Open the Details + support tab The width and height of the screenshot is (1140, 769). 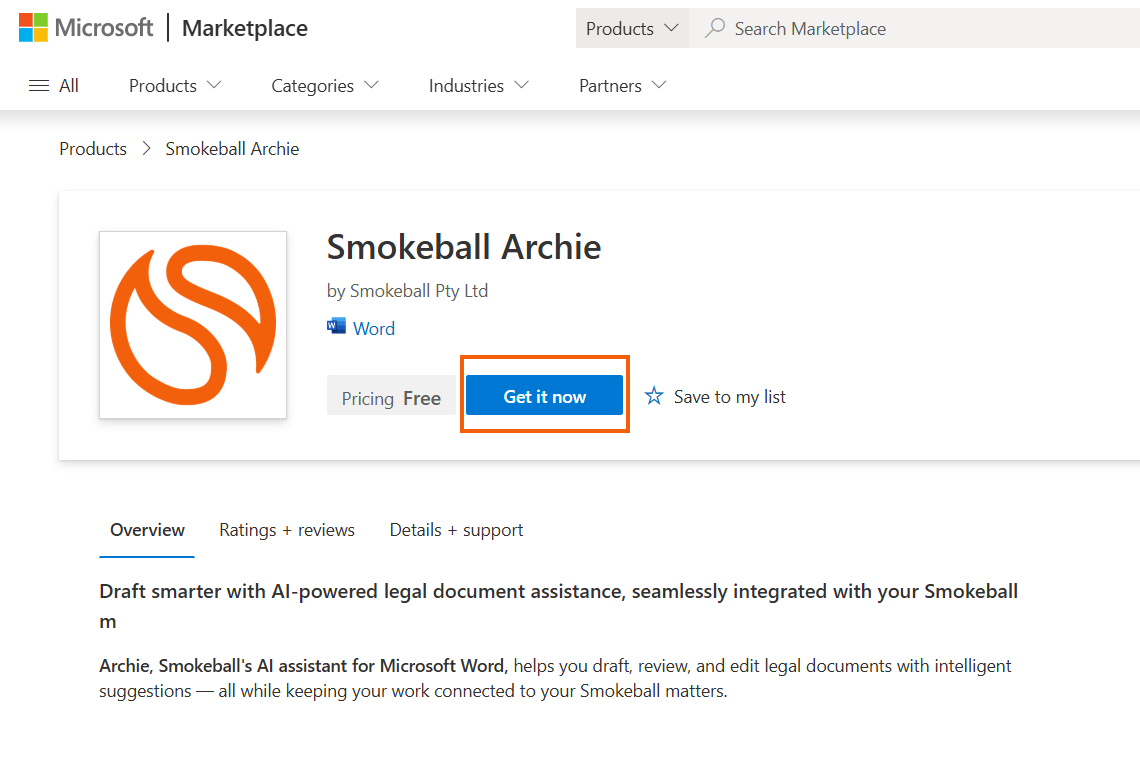point(456,530)
